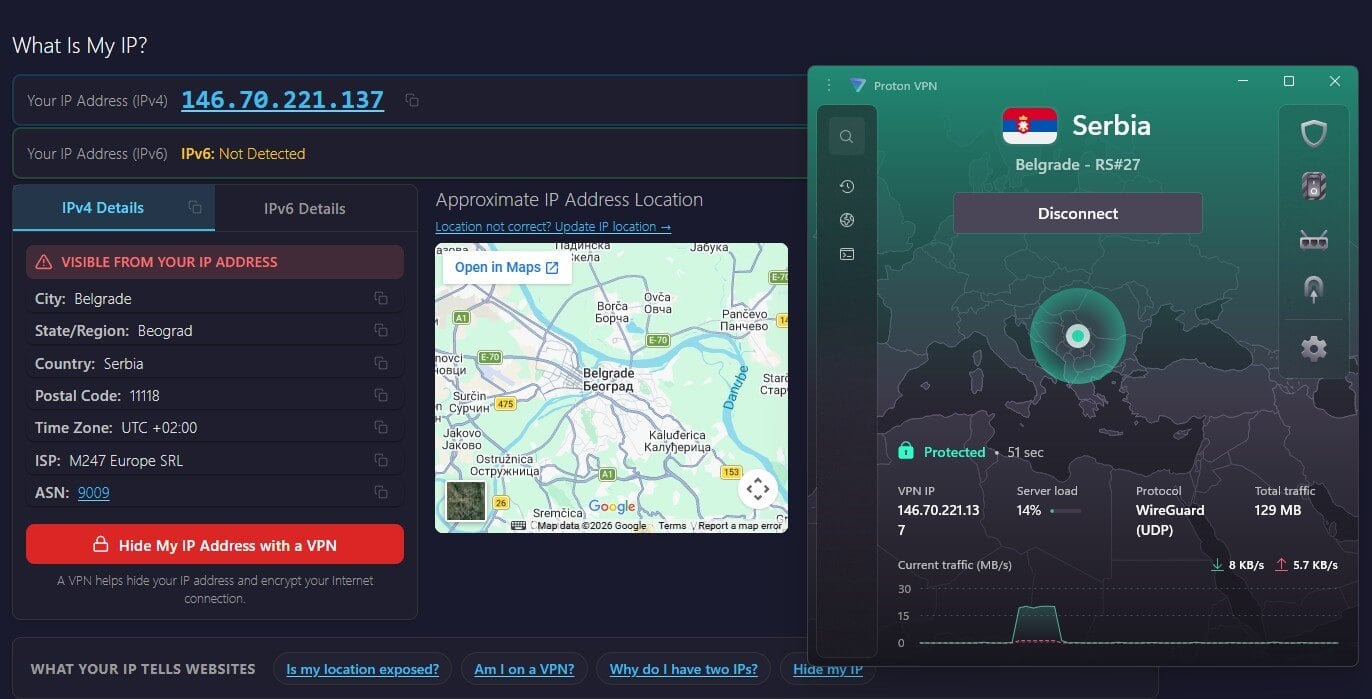Click the Map data ©2026 Google text
Viewport: 1372px width, 699px height.
coord(592,526)
